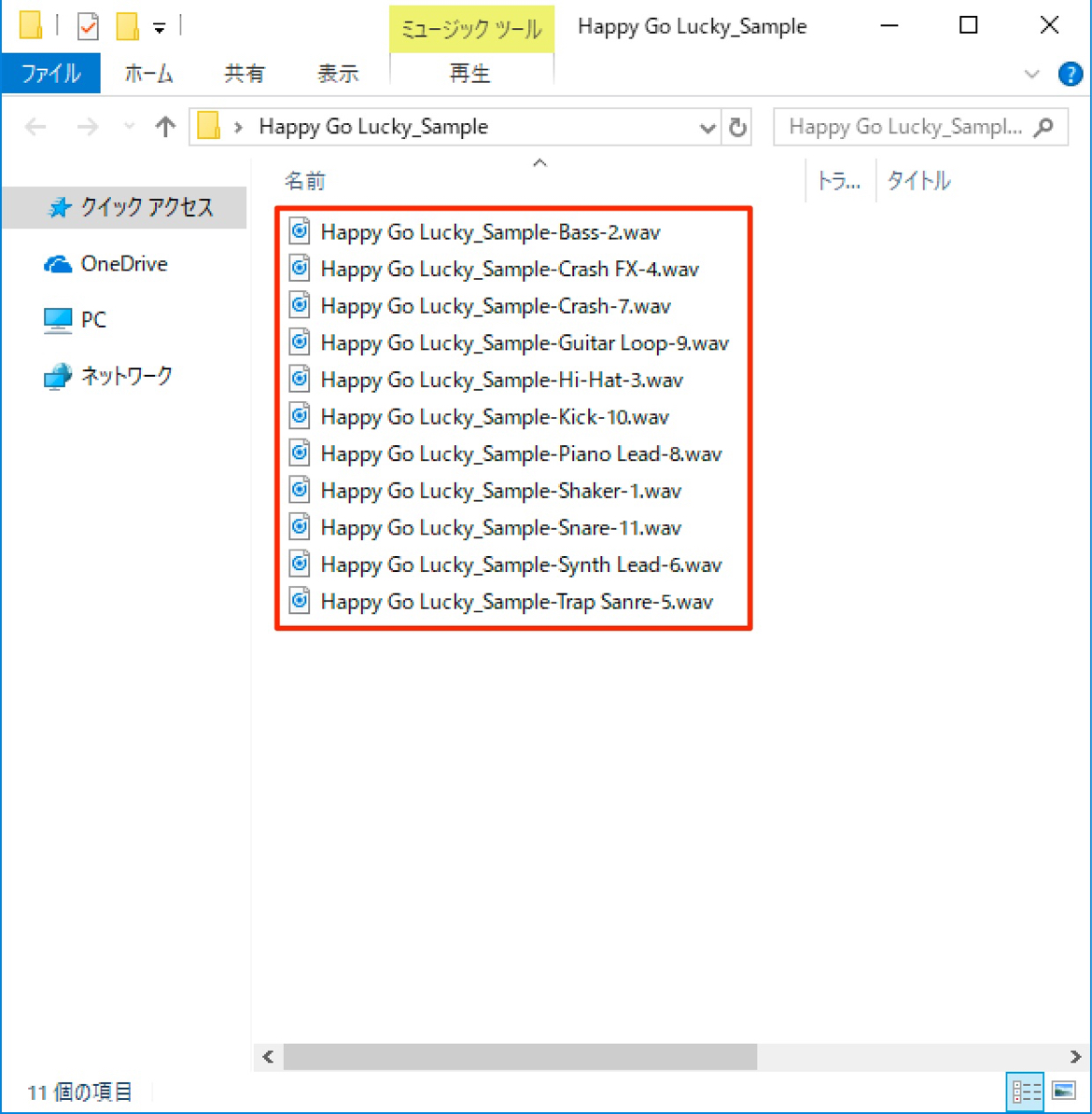Screen dimensions: 1092x1114
Task: Go up one folder level
Action: coord(165,127)
